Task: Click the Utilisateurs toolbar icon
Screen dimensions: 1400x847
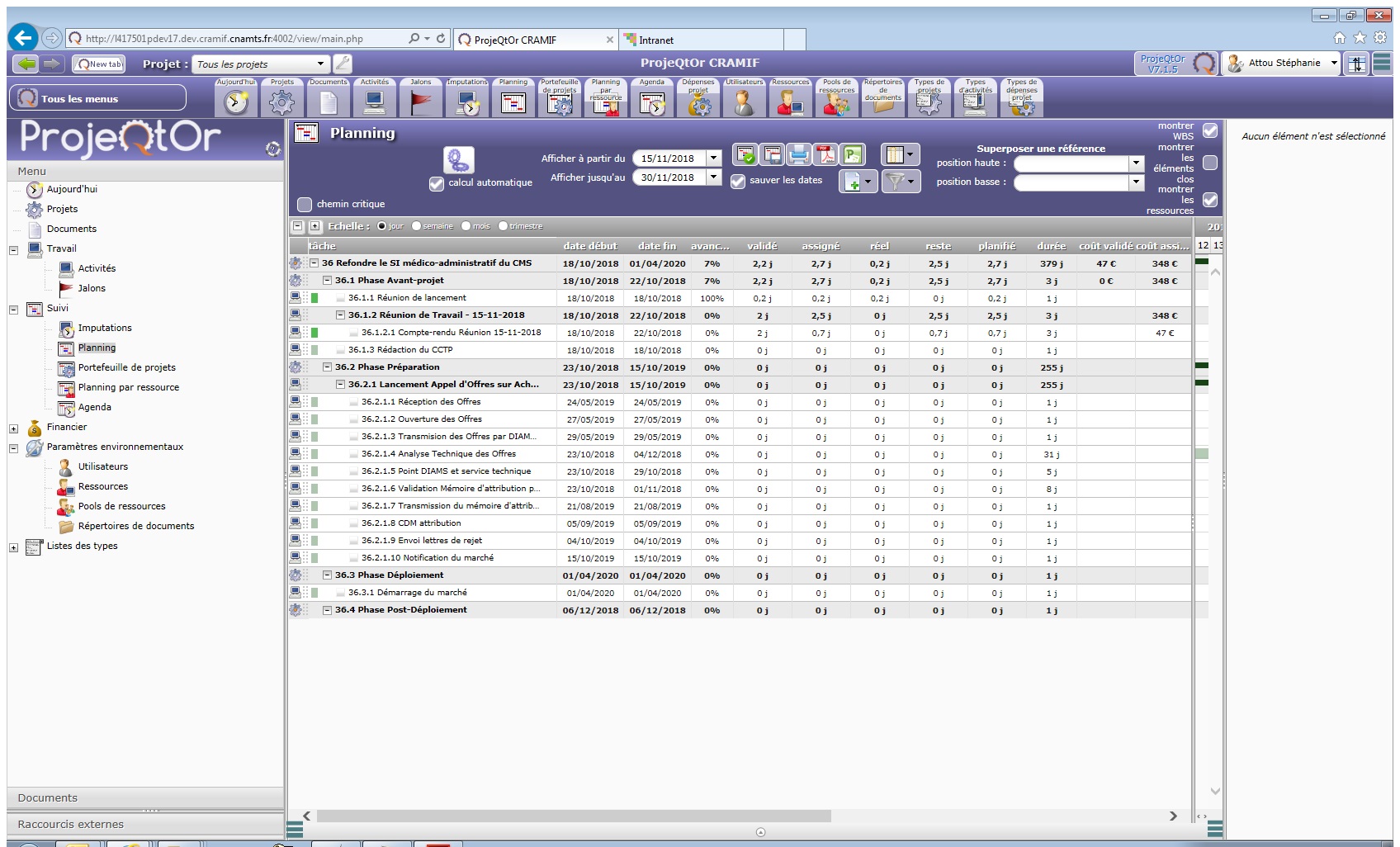Action: [x=744, y=102]
